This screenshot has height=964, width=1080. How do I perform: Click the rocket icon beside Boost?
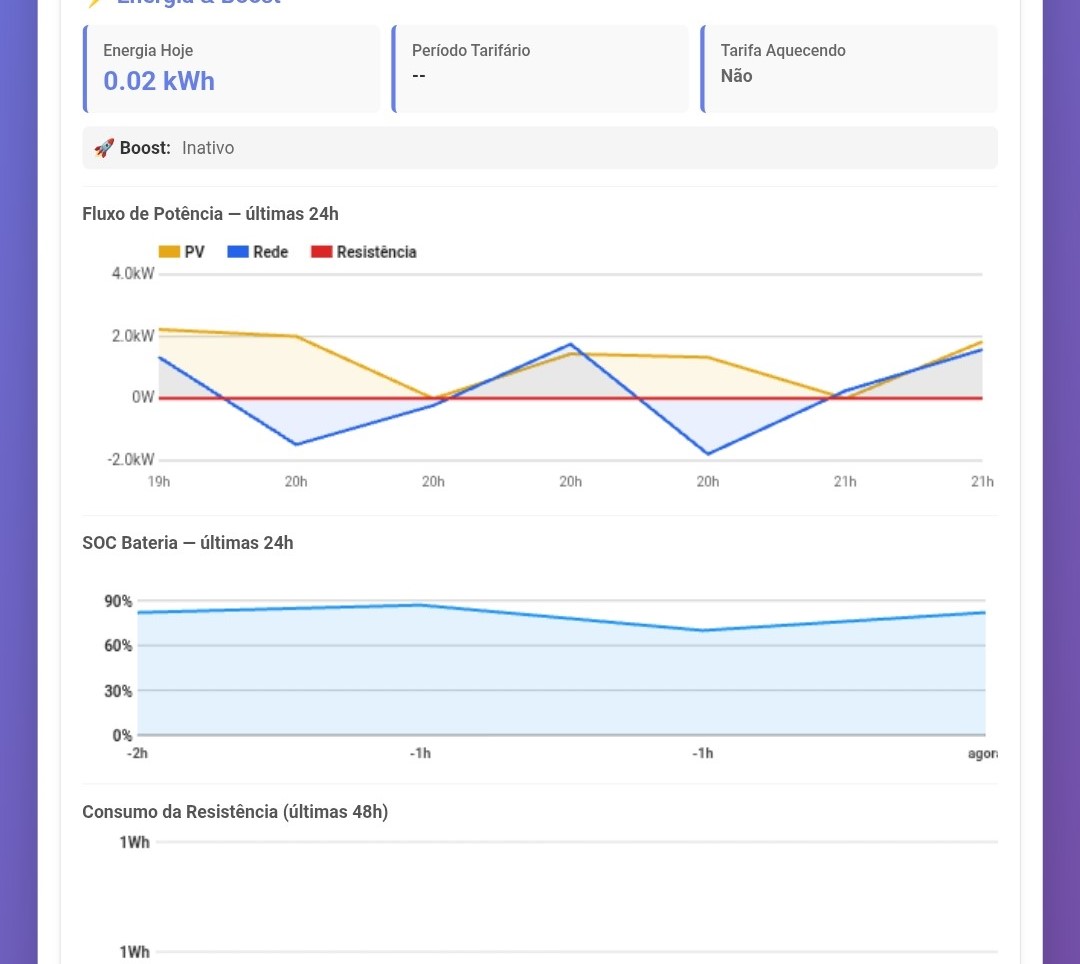click(104, 148)
